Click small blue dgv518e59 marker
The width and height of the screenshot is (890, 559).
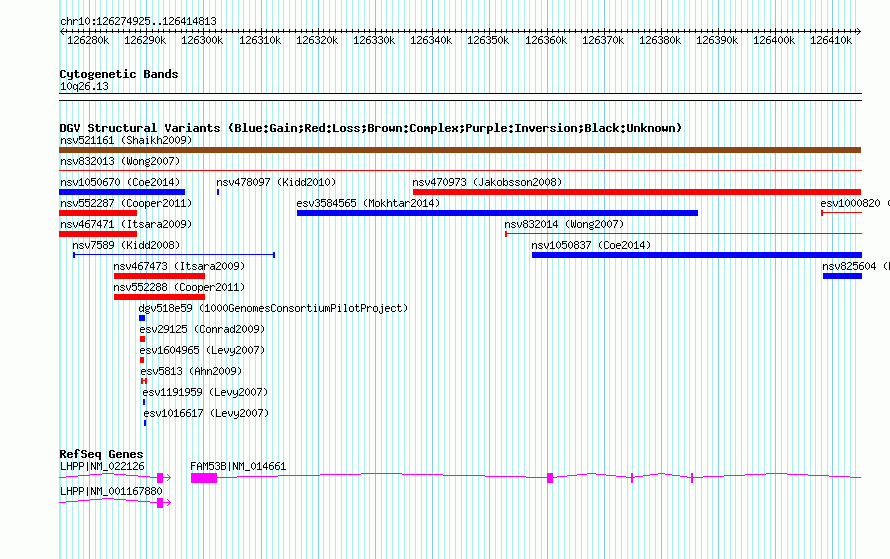142,318
